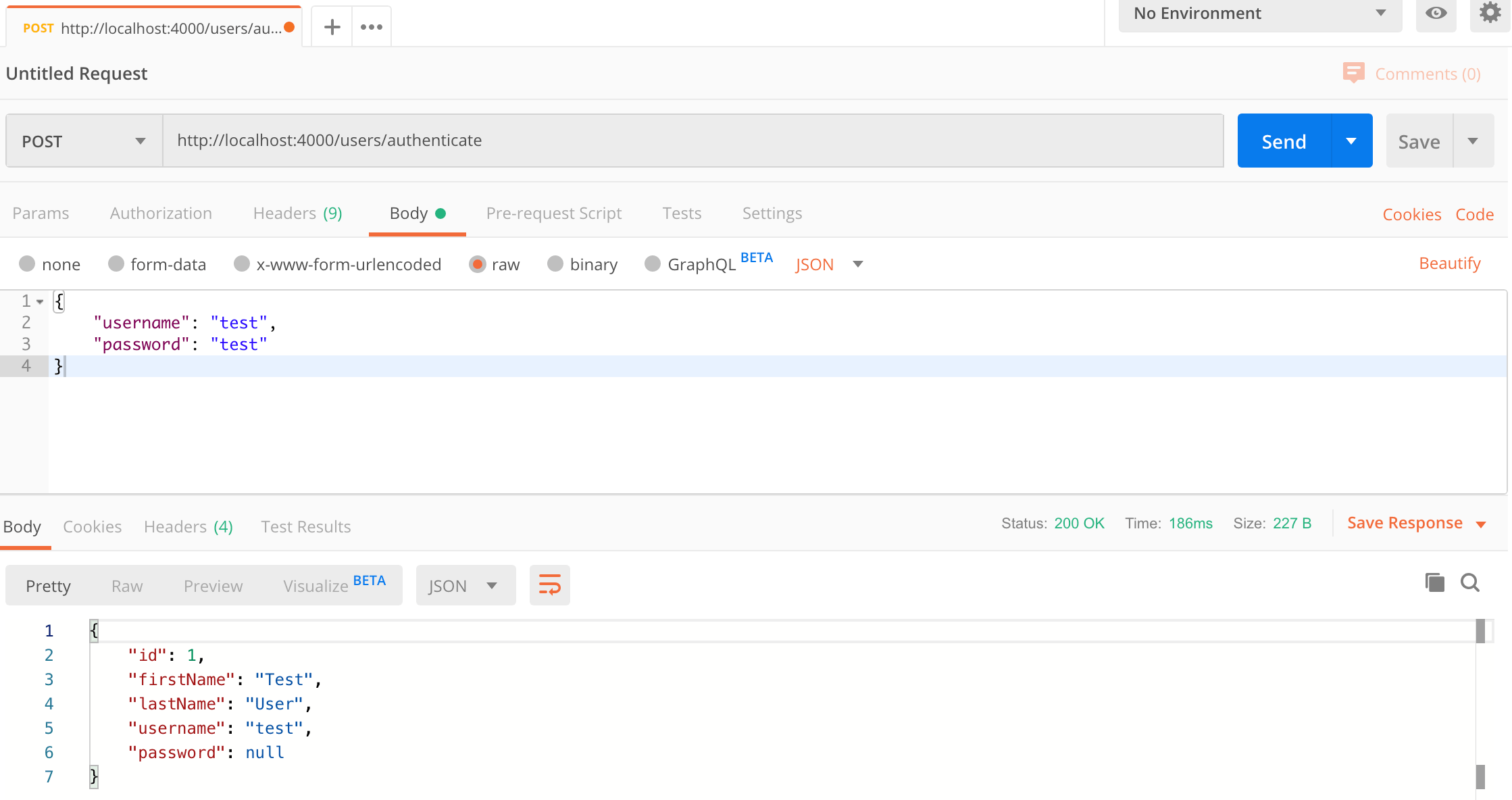Search within the response body

click(x=1470, y=582)
